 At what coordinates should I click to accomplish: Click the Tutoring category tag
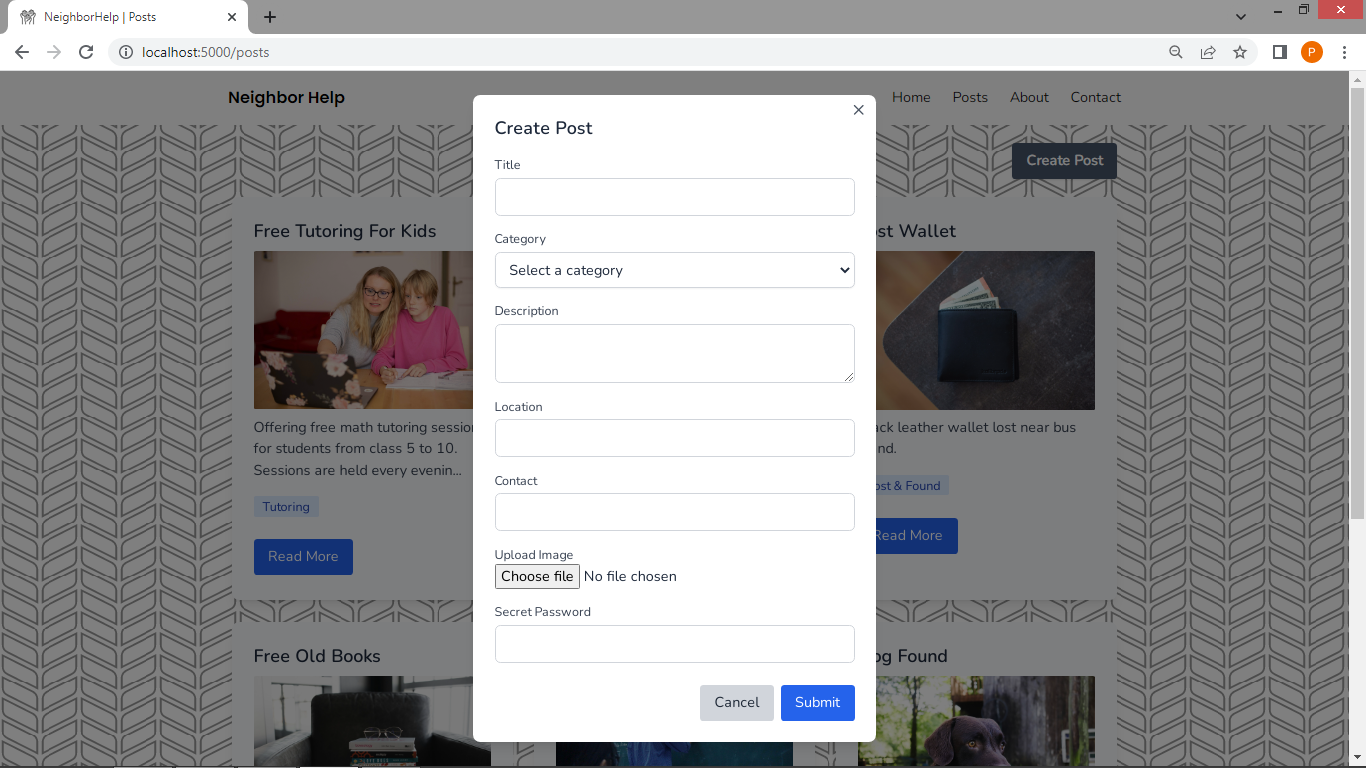pyautogui.click(x=286, y=507)
